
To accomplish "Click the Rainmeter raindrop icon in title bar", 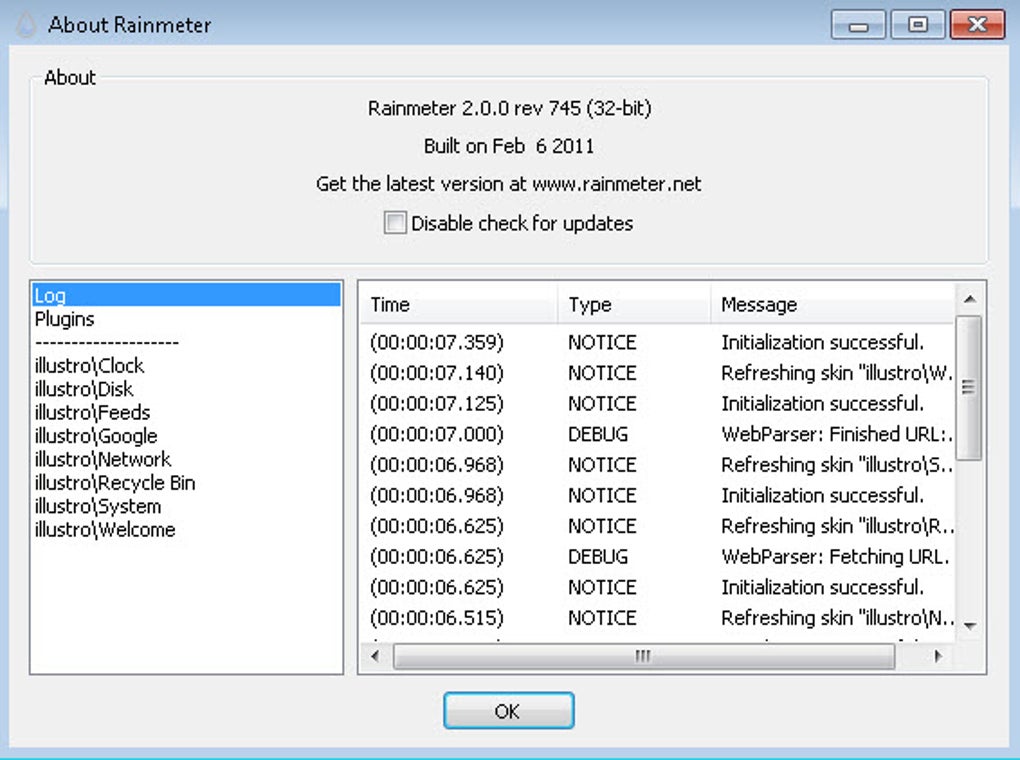I will pyautogui.click(x=26, y=25).
